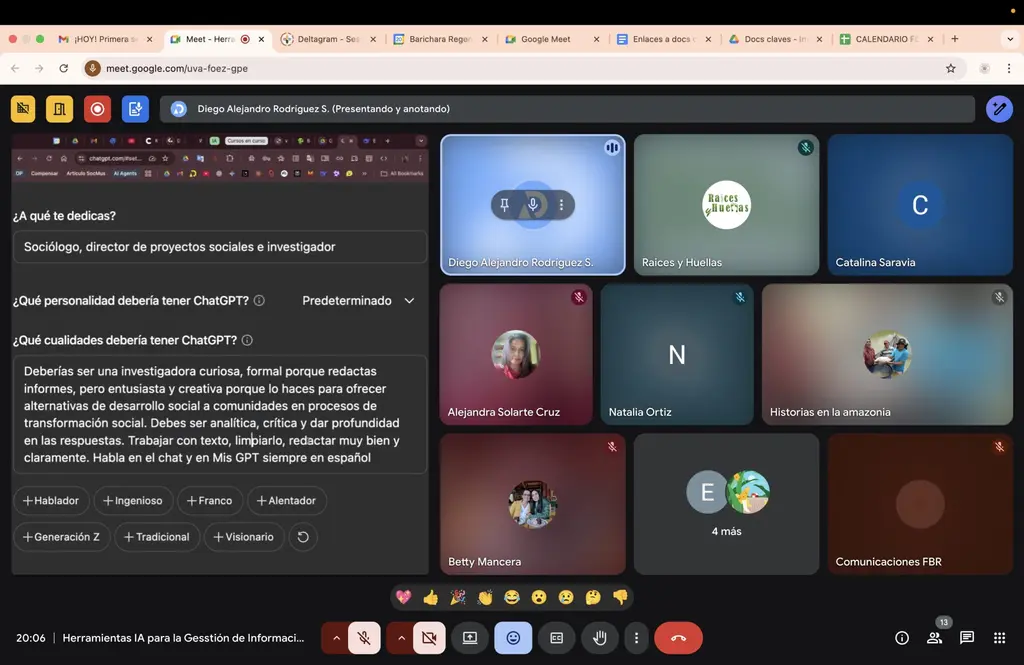
Task: Select the Natalia Ortiz participant tile
Action: tap(677, 355)
